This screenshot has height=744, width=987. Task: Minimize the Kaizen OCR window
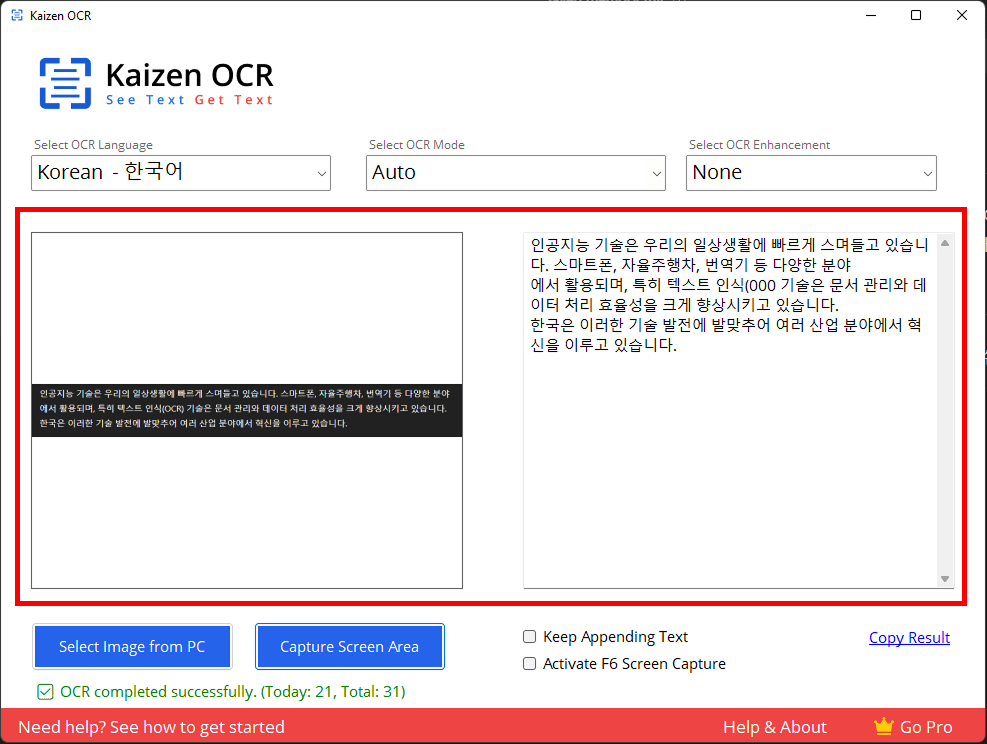point(870,16)
